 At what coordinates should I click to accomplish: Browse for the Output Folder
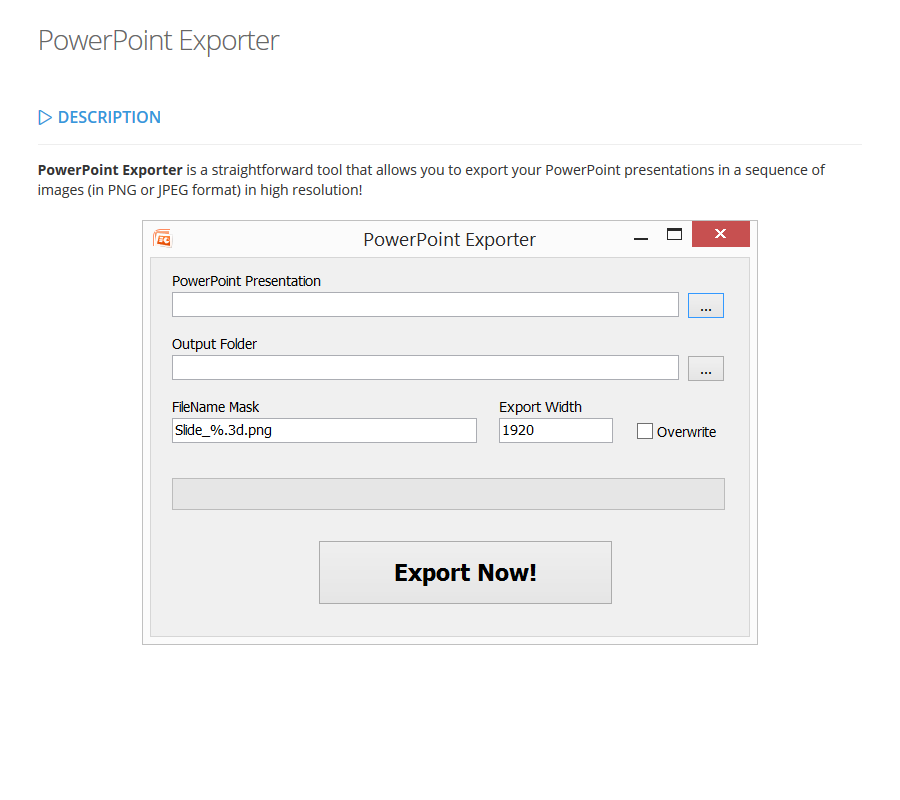click(705, 368)
